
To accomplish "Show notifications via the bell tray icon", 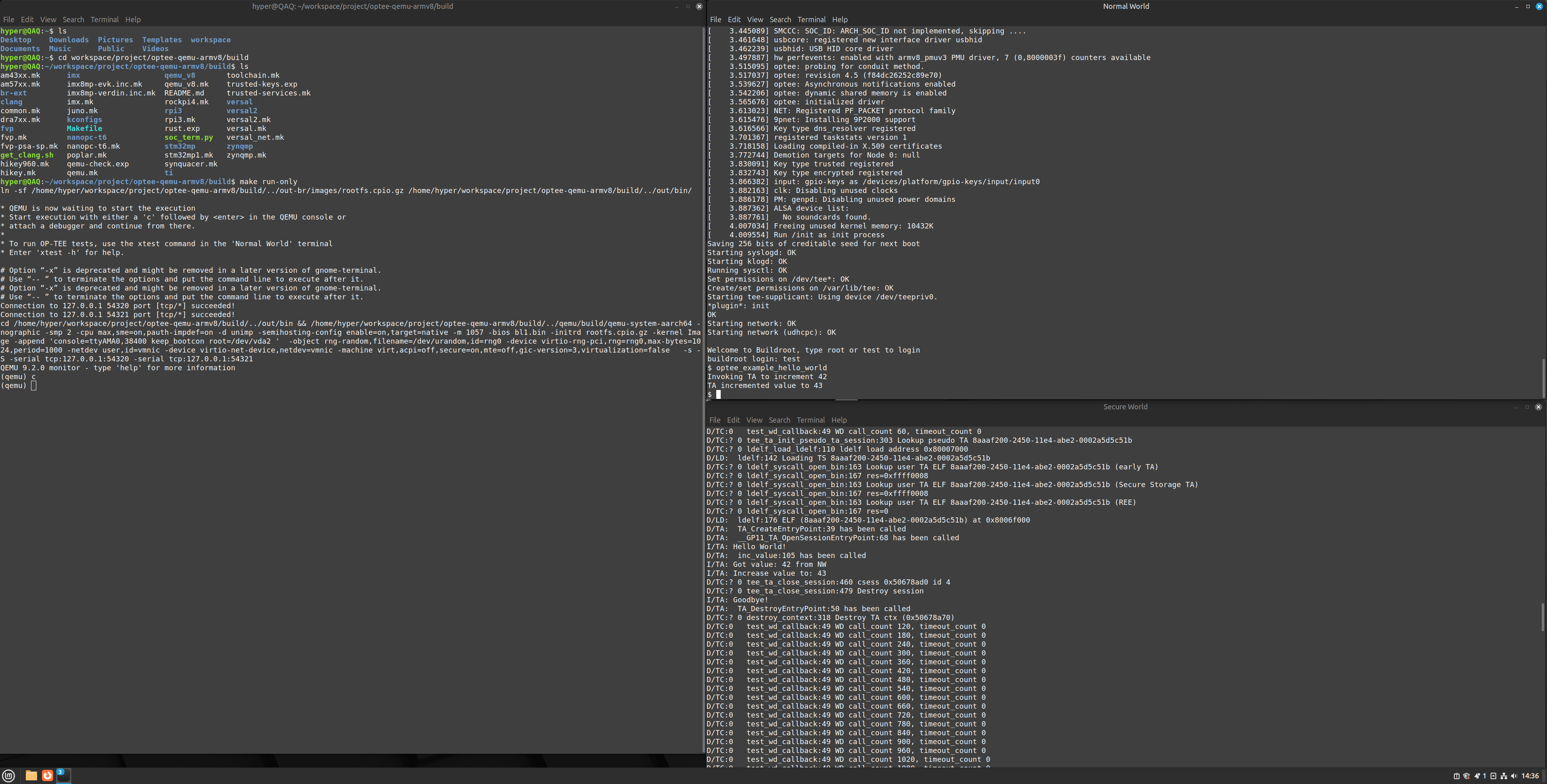I will [x=1477, y=776].
